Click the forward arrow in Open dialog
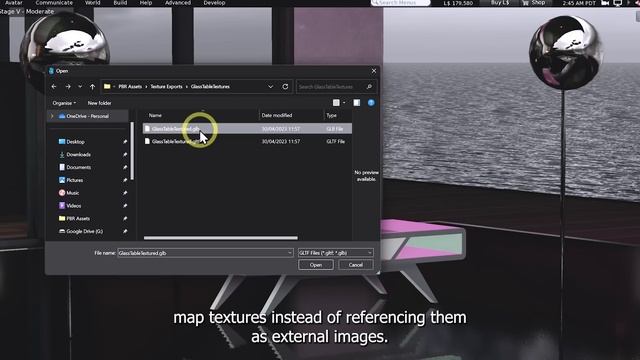 68,87
